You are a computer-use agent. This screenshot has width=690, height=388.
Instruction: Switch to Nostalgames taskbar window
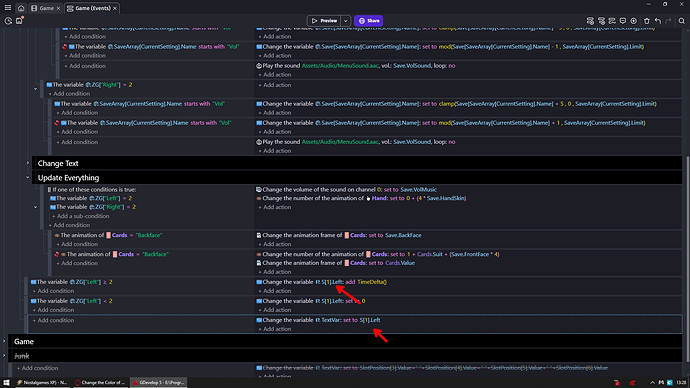point(42,383)
